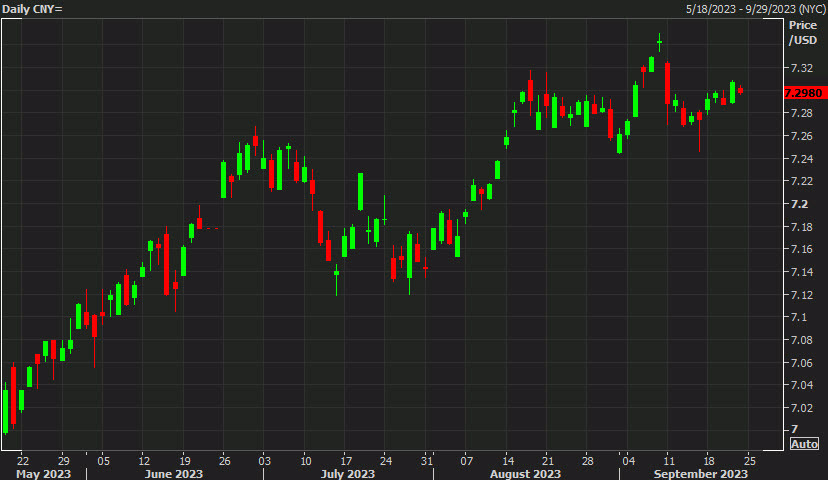Image resolution: width=828 pixels, height=480 pixels.
Task: Click the August 2023 month label
Action: [x=525, y=474]
